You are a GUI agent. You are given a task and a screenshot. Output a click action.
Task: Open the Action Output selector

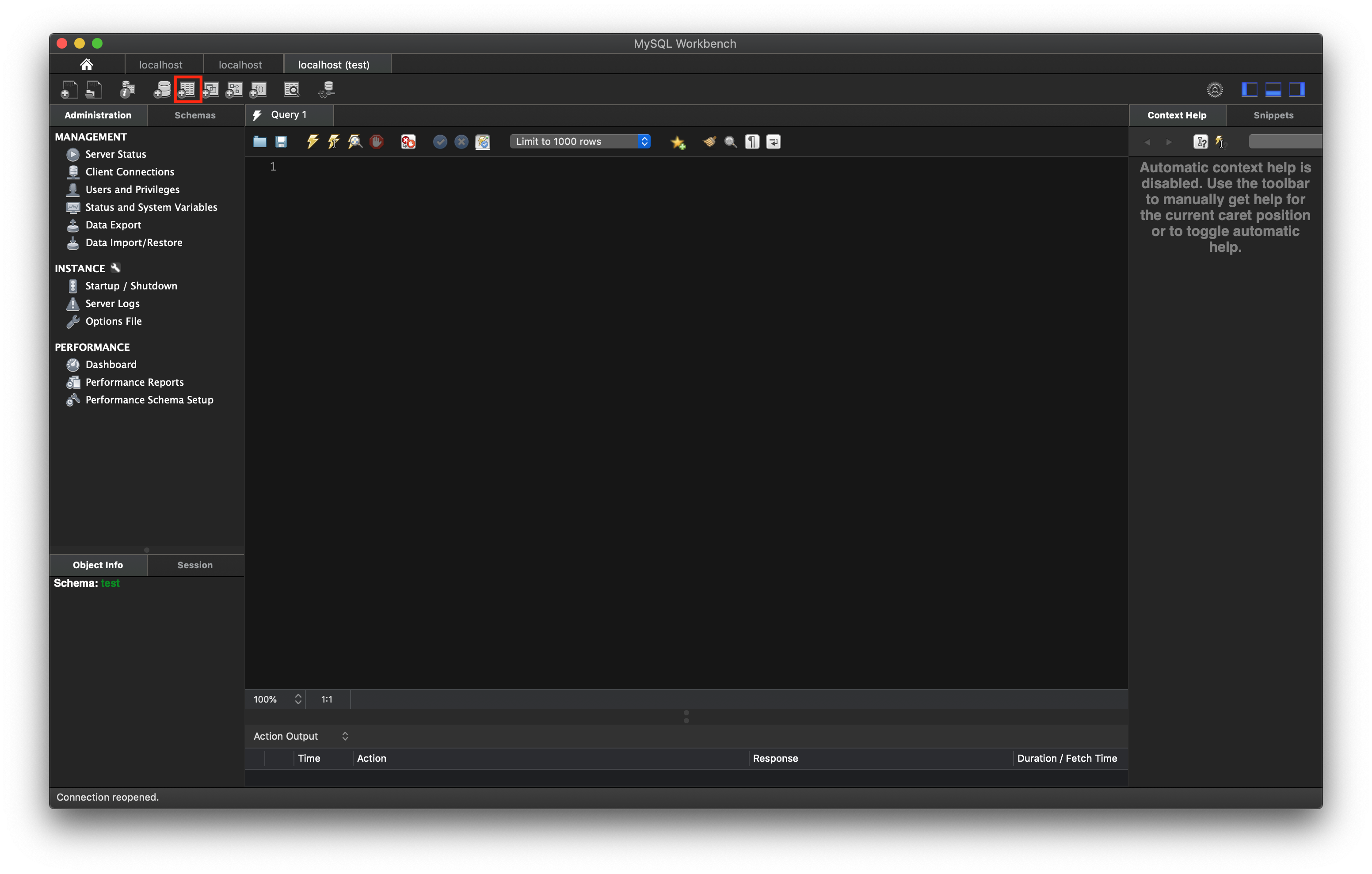click(301, 736)
